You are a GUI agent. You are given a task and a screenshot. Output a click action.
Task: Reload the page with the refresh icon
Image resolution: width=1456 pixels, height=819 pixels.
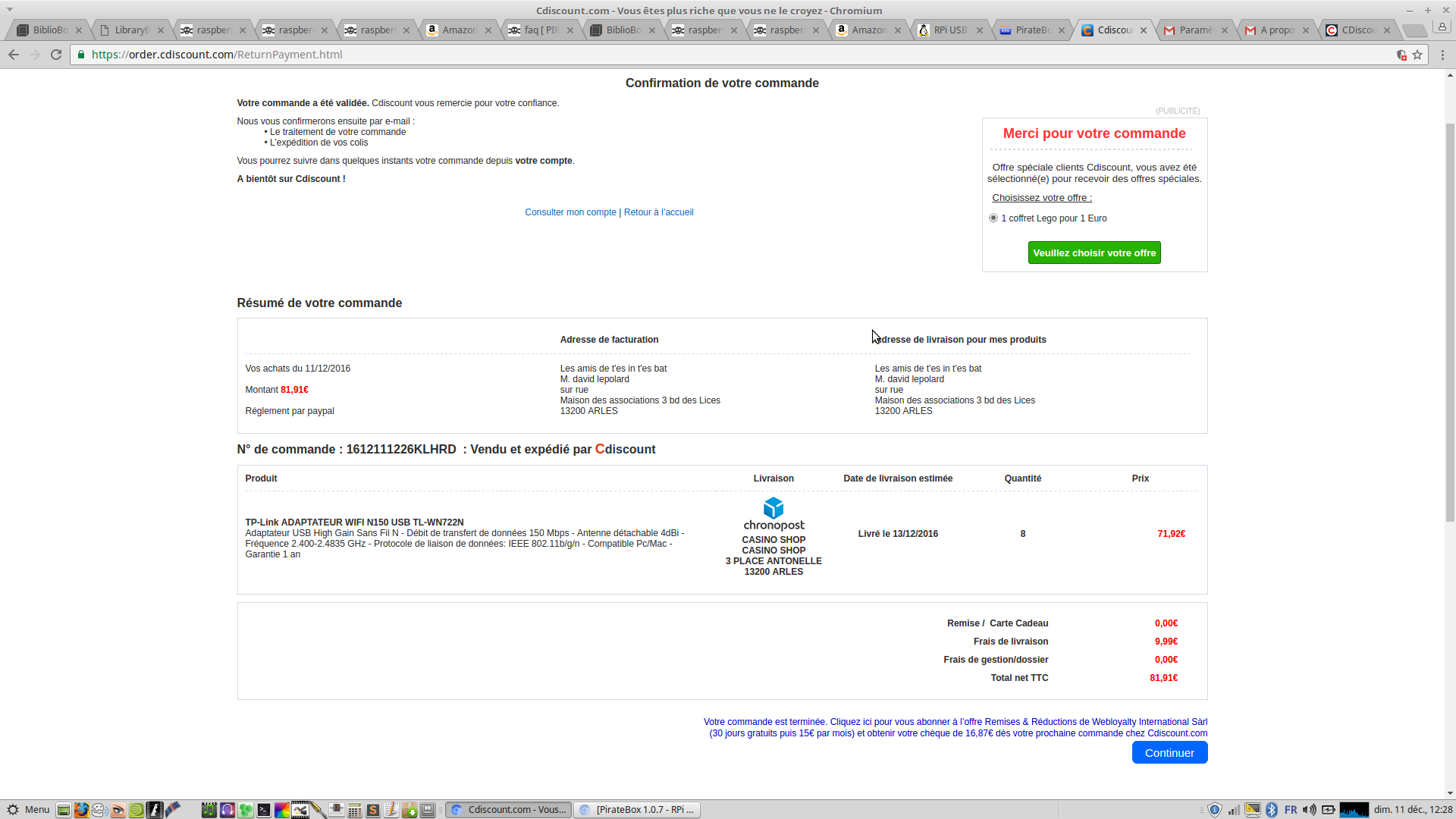point(56,55)
